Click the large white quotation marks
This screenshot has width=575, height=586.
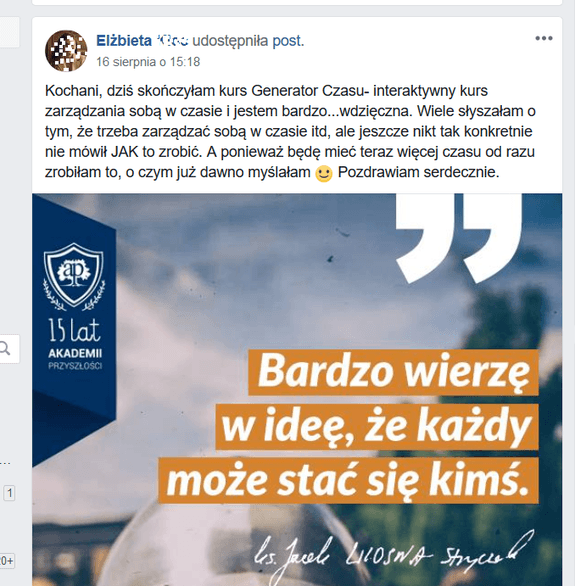458,238
